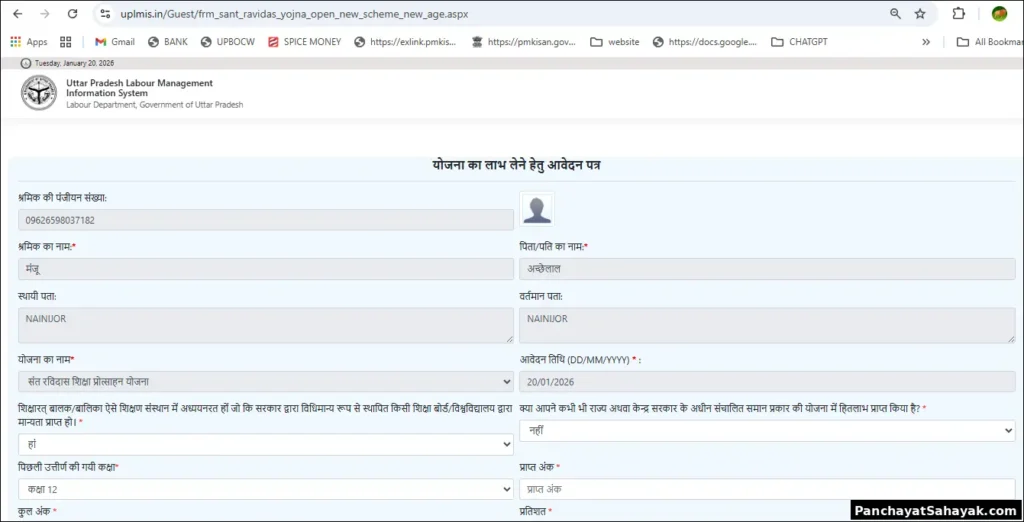
Task: Open the previous benefit dropdown showing नहीं
Action: pos(767,431)
